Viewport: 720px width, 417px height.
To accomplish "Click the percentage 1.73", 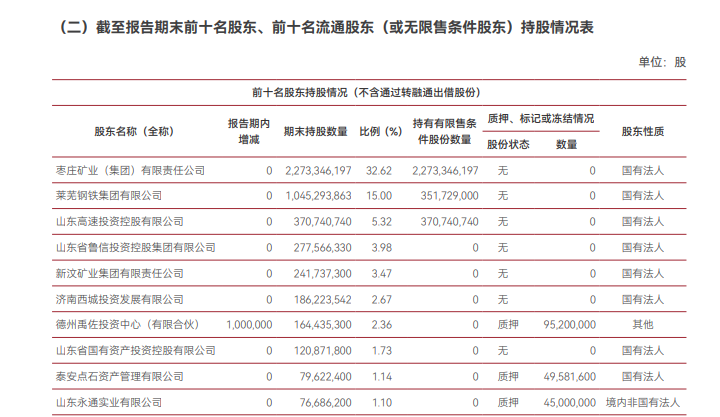I will point(382,351).
